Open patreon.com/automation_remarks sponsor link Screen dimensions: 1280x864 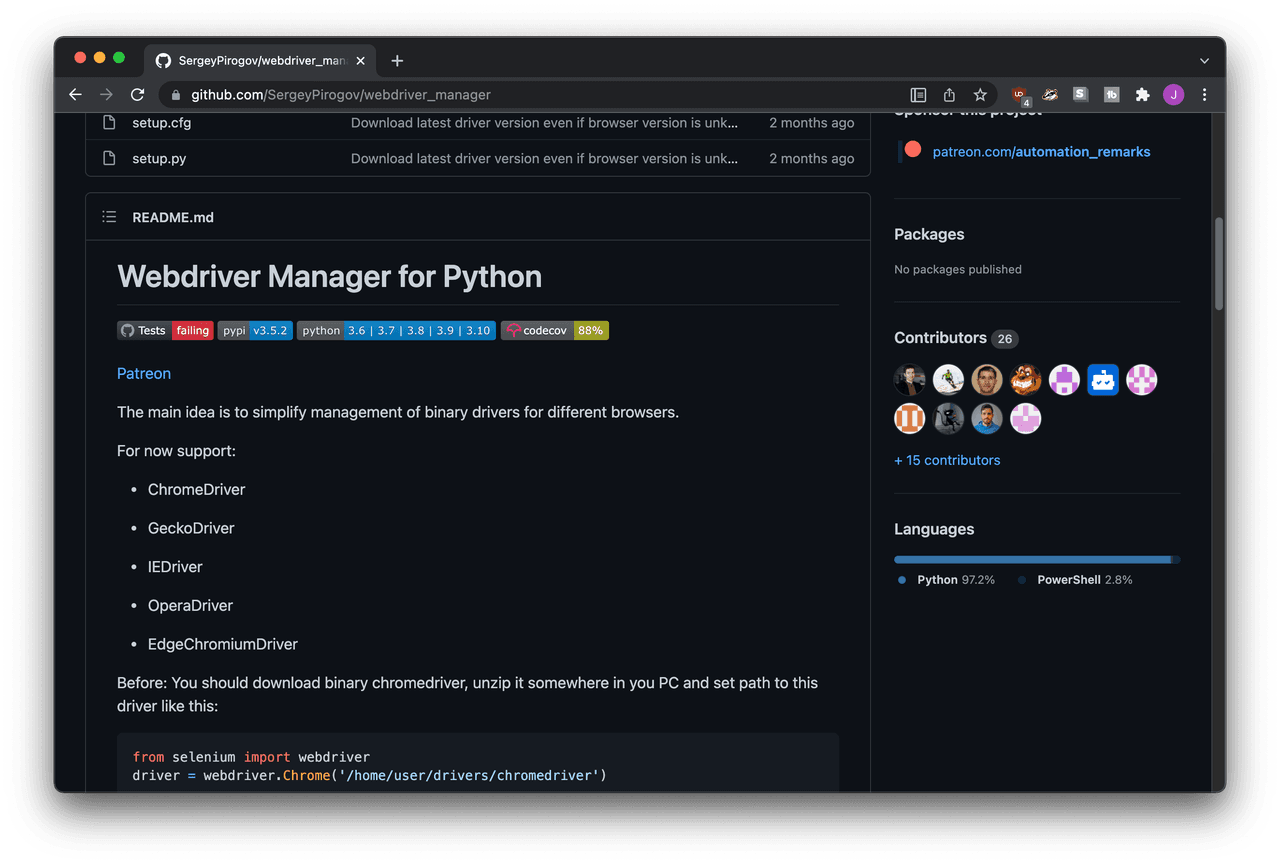click(x=1041, y=152)
